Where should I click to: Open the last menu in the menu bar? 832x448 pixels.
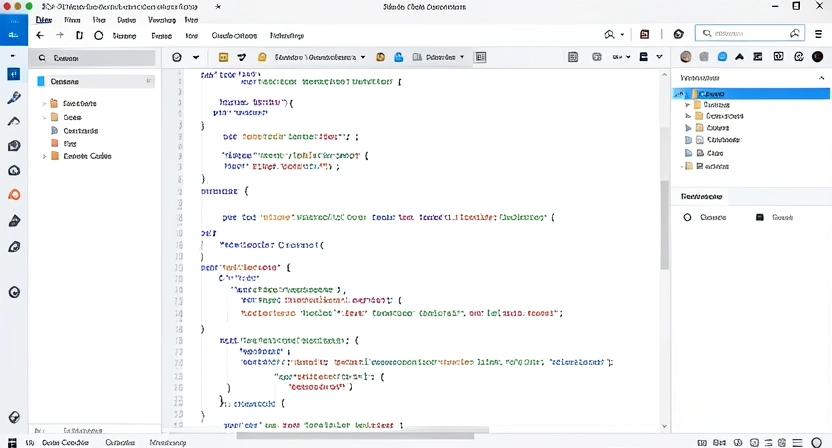[x=191, y=20]
